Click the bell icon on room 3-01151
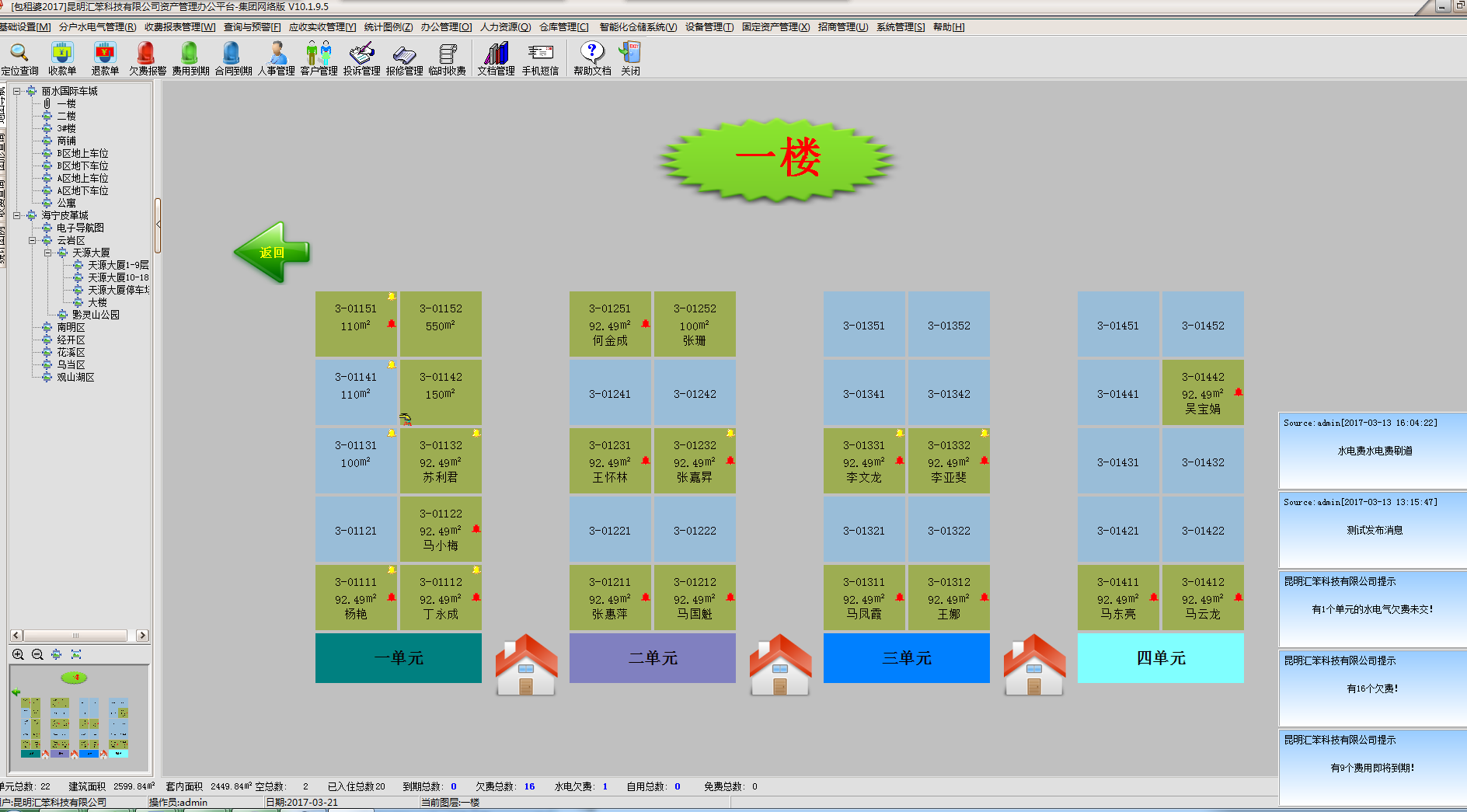 [x=392, y=296]
